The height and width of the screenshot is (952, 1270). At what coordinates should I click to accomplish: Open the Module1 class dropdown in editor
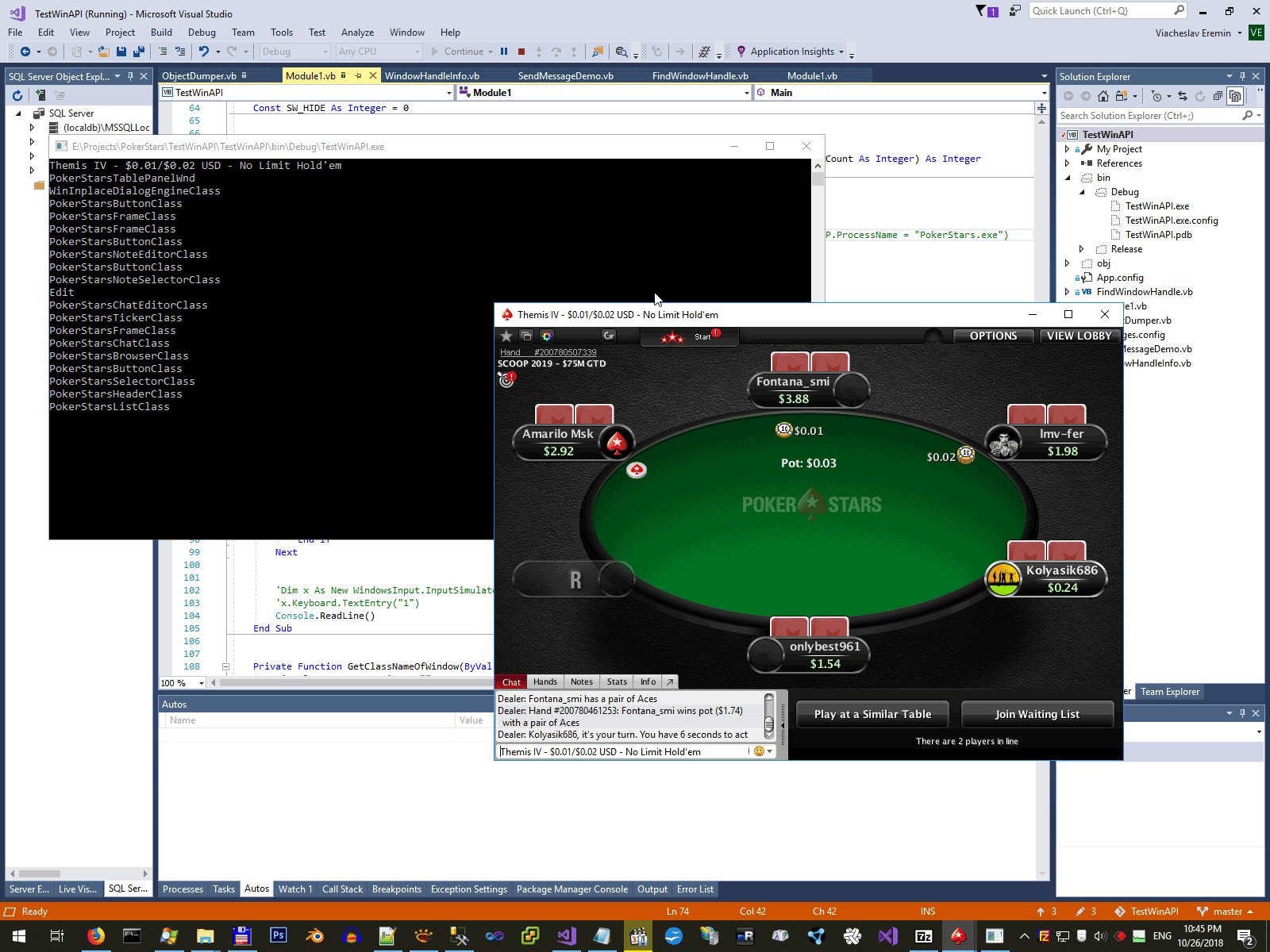coord(603,93)
